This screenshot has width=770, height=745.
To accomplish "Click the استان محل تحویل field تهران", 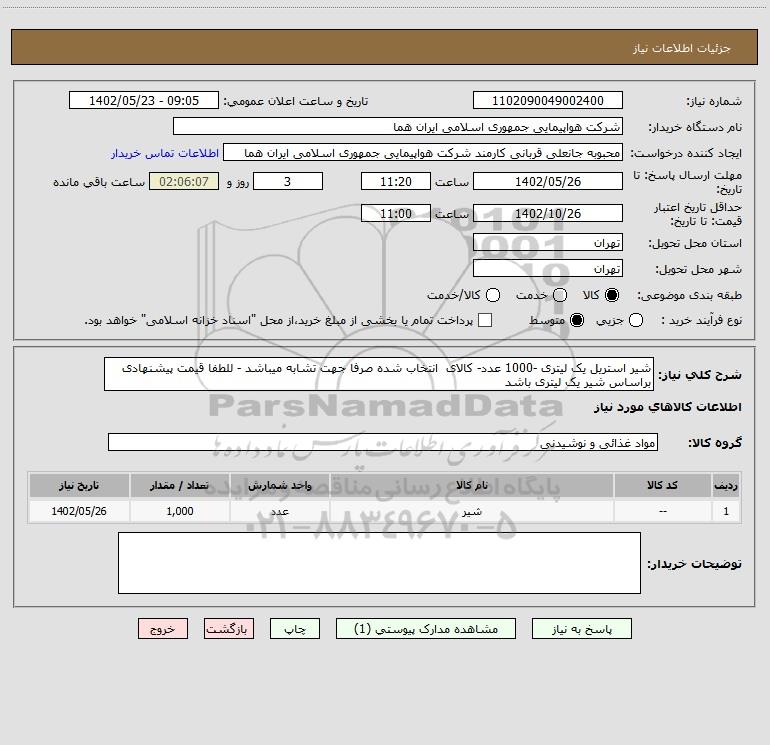I will [x=548, y=243].
